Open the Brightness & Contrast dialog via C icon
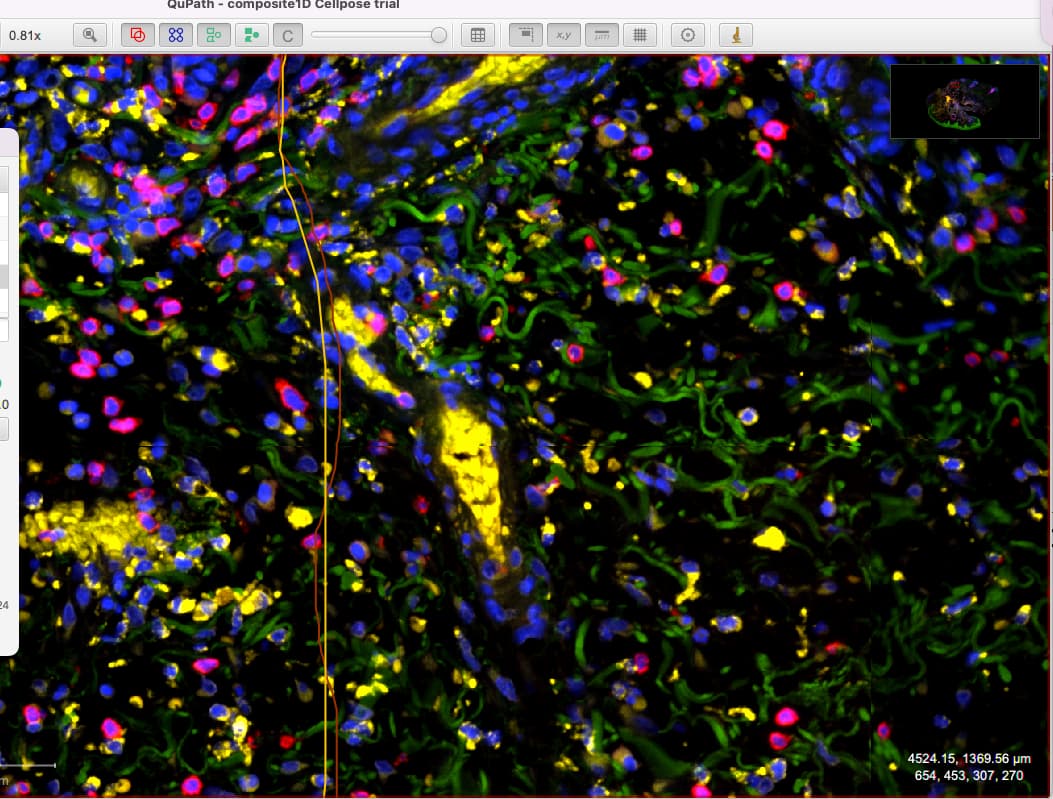The height and width of the screenshot is (799, 1053). pos(288,35)
